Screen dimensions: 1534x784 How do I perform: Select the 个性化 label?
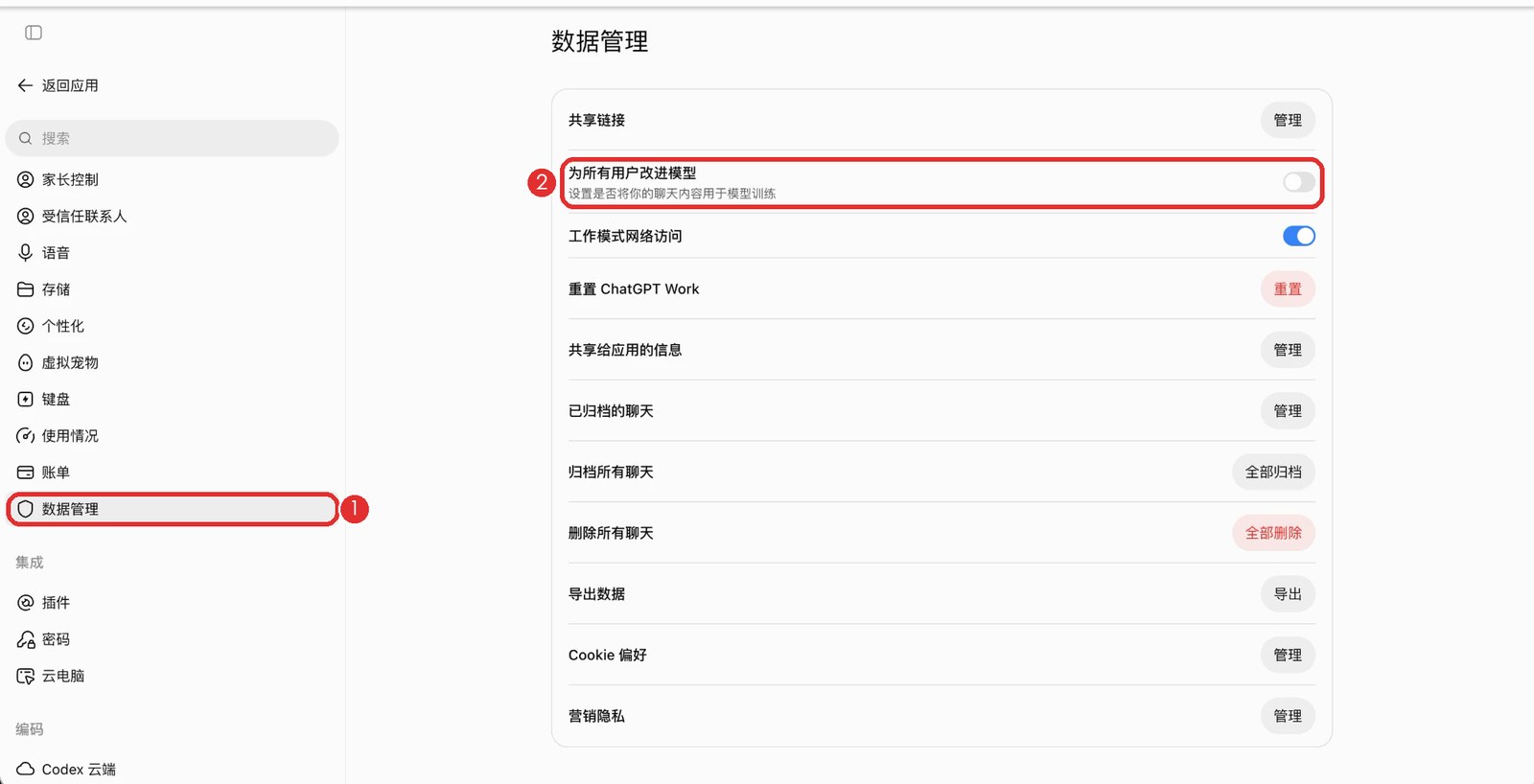(x=62, y=326)
